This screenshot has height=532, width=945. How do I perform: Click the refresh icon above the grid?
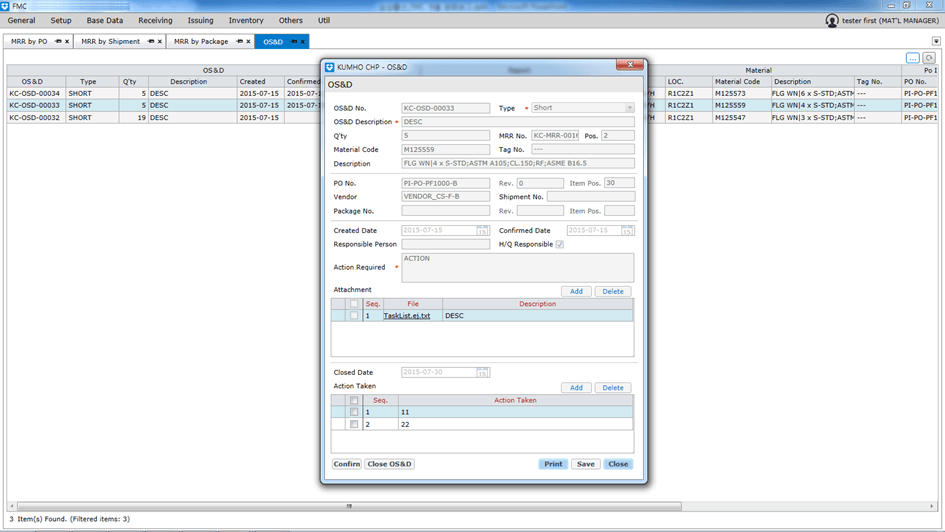pyautogui.click(x=929, y=58)
